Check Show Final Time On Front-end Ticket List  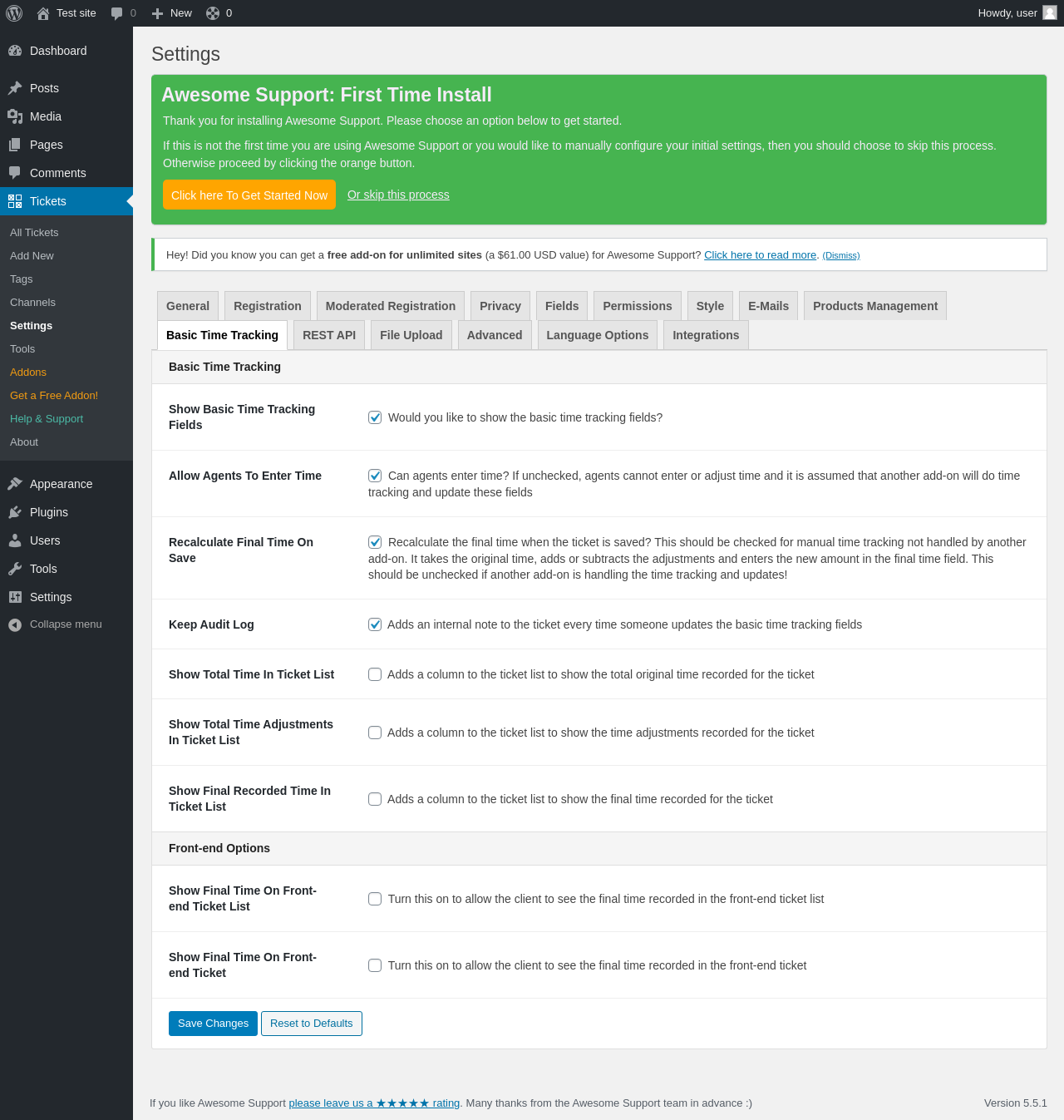pyautogui.click(x=375, y=899)
